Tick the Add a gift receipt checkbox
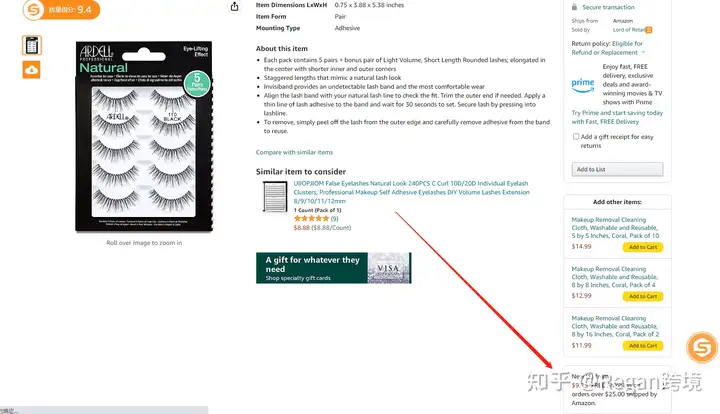The width and height of the screenshot is (720, 414). tap(576, 136)
